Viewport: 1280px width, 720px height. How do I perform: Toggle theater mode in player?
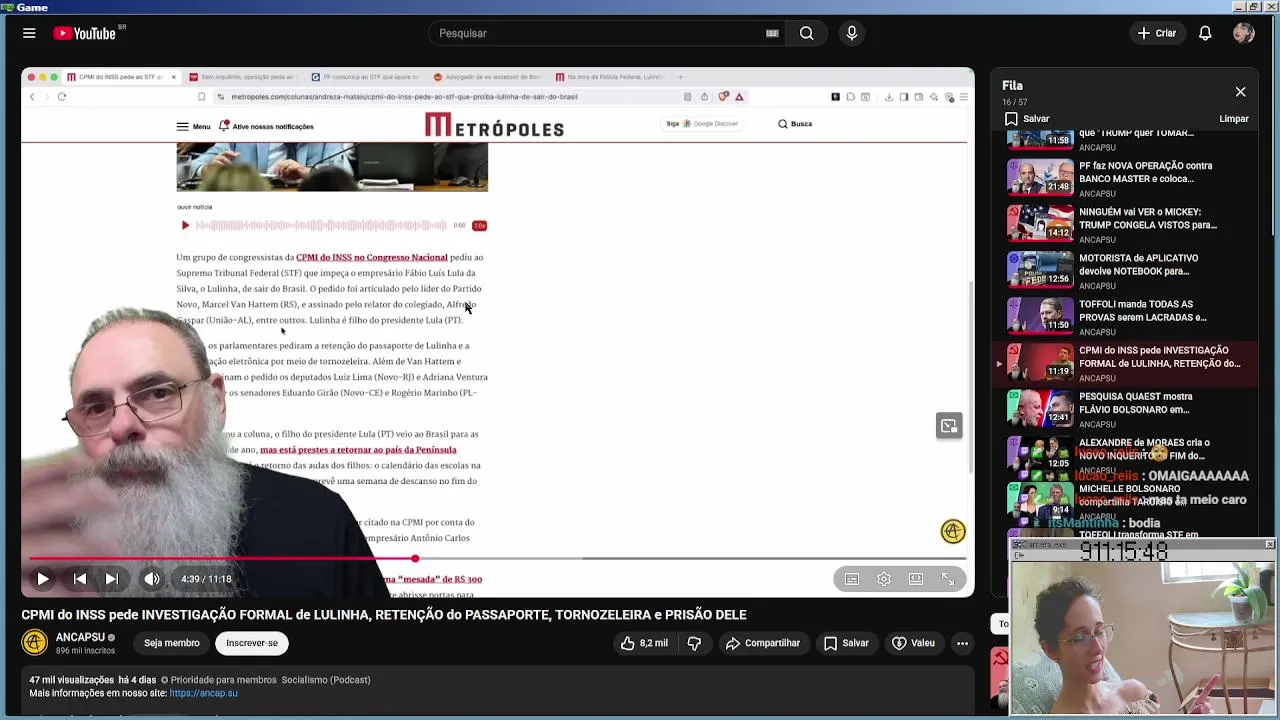click(916, 579)
